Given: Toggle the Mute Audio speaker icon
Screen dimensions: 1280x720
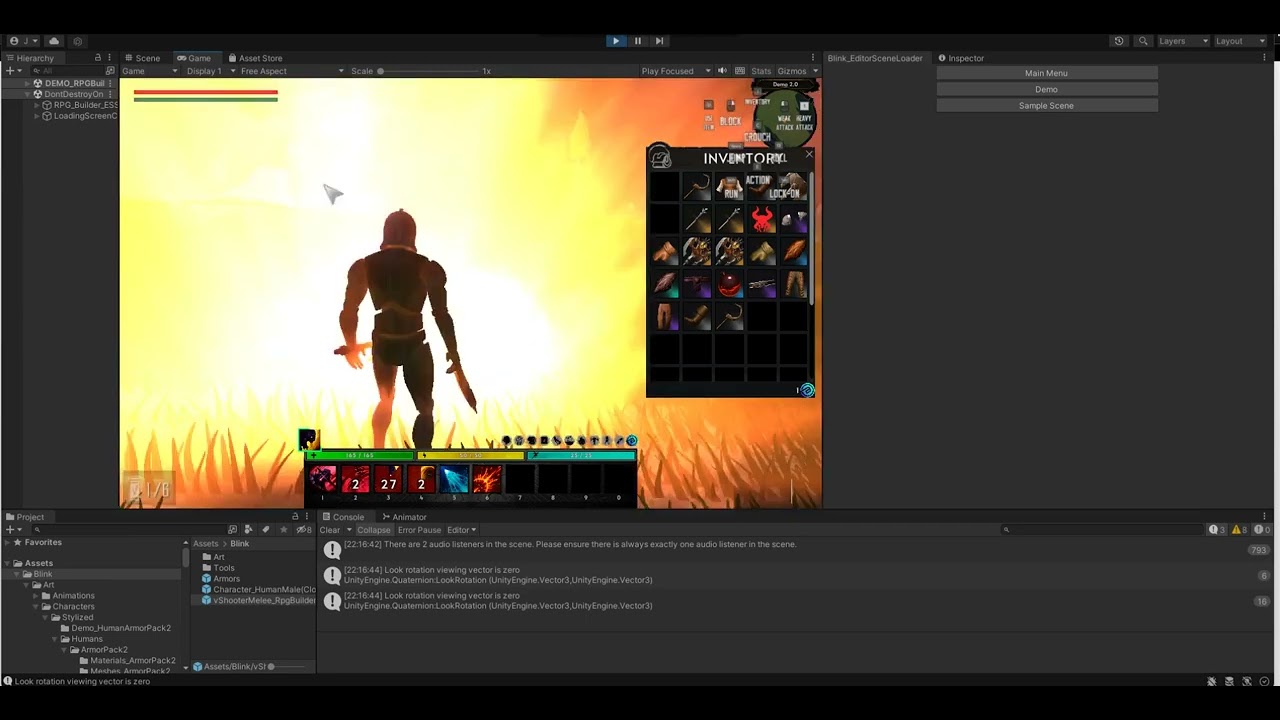Looking at the screenshot, I should 722,71.
